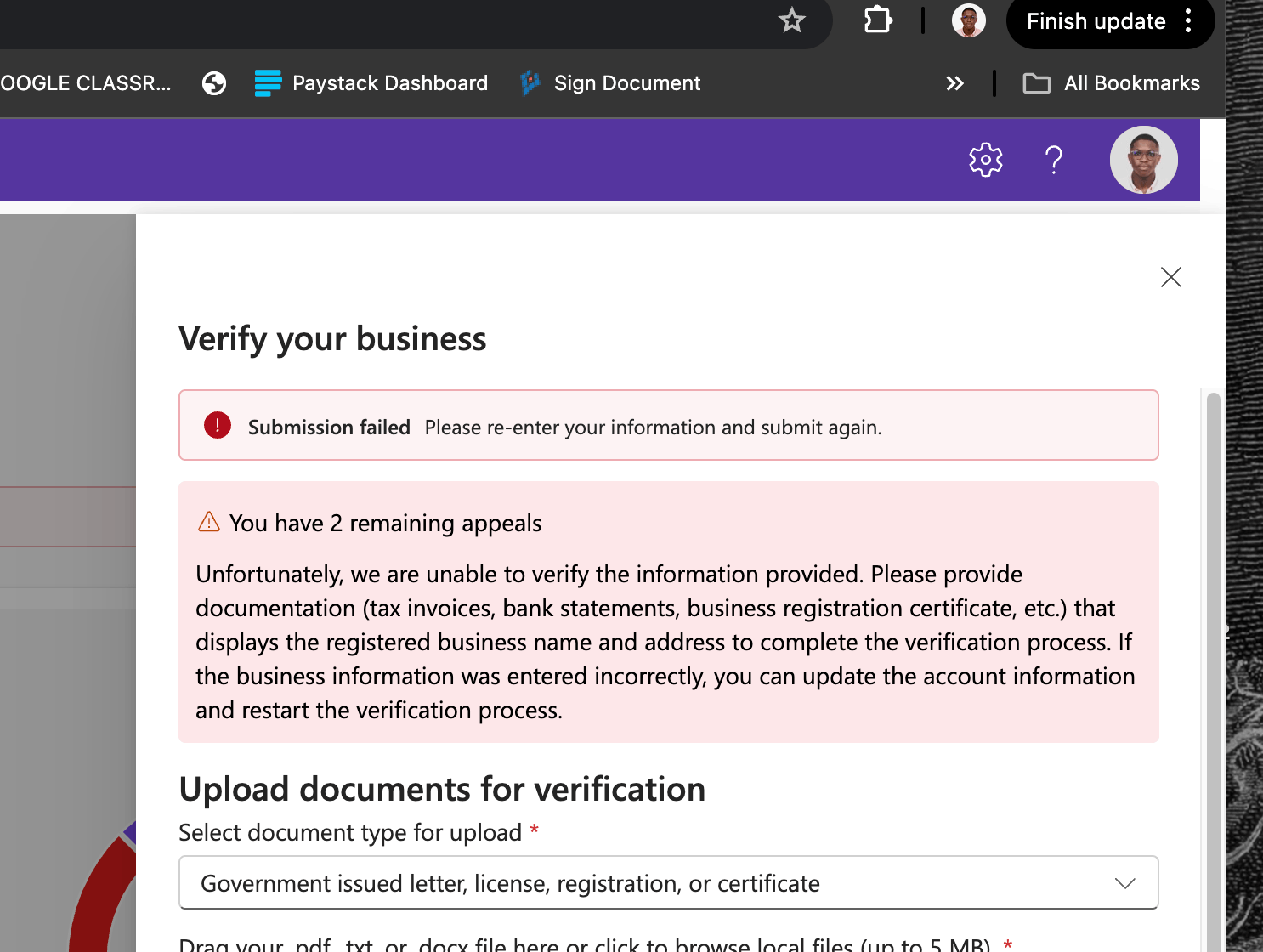Open Chrome's three-dot menu
Viewport: 1263px width, 952px height.
(1188, 21)
